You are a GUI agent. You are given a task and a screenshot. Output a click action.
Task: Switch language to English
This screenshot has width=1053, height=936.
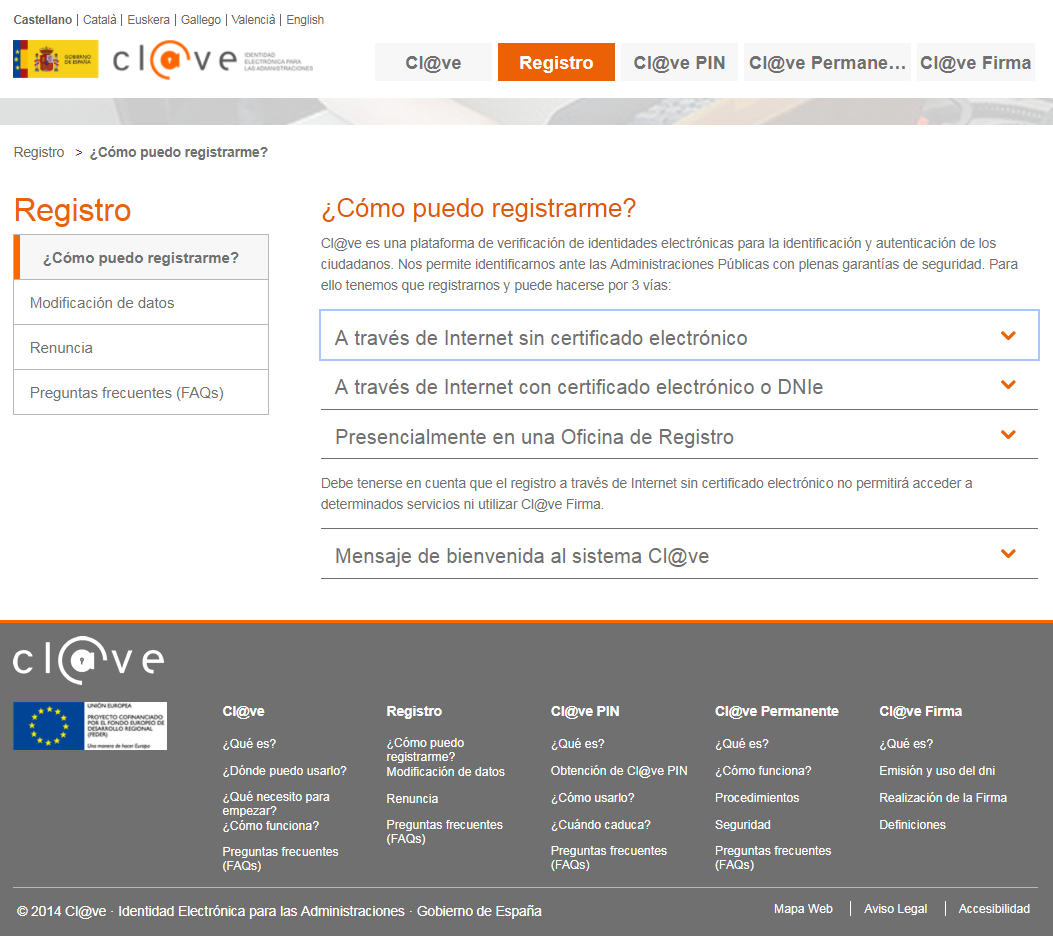coord(305,20)
